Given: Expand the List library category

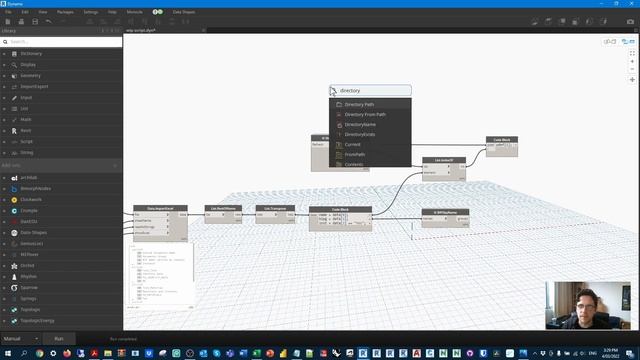Looking at the screenshot, I should coord(4,109).
